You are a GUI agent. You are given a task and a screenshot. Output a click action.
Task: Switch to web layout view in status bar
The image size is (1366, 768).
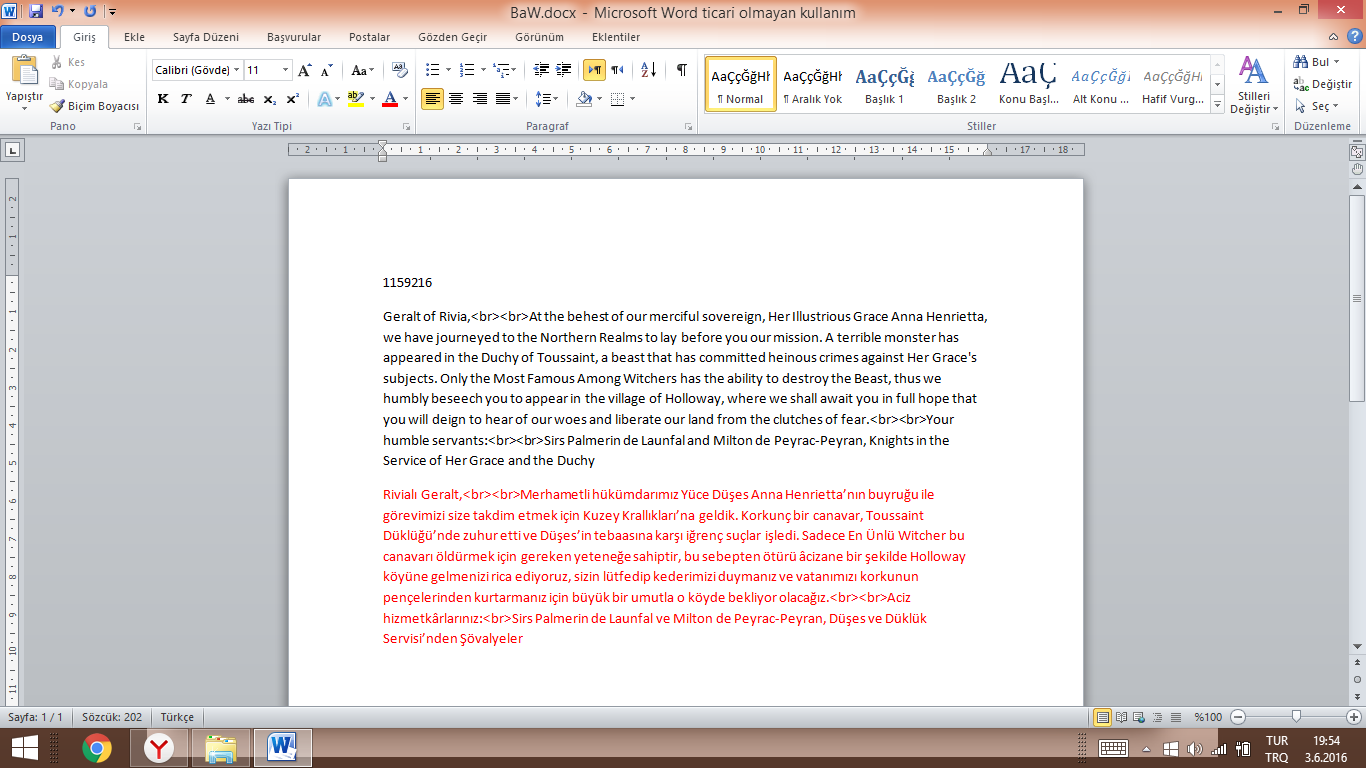pos(1139,717)
